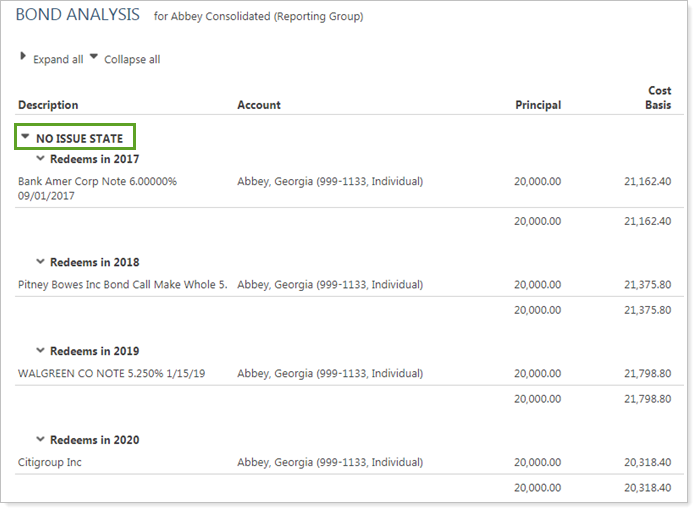
Task: Collapse the Redeems in 2017 section
Action: 41,158
